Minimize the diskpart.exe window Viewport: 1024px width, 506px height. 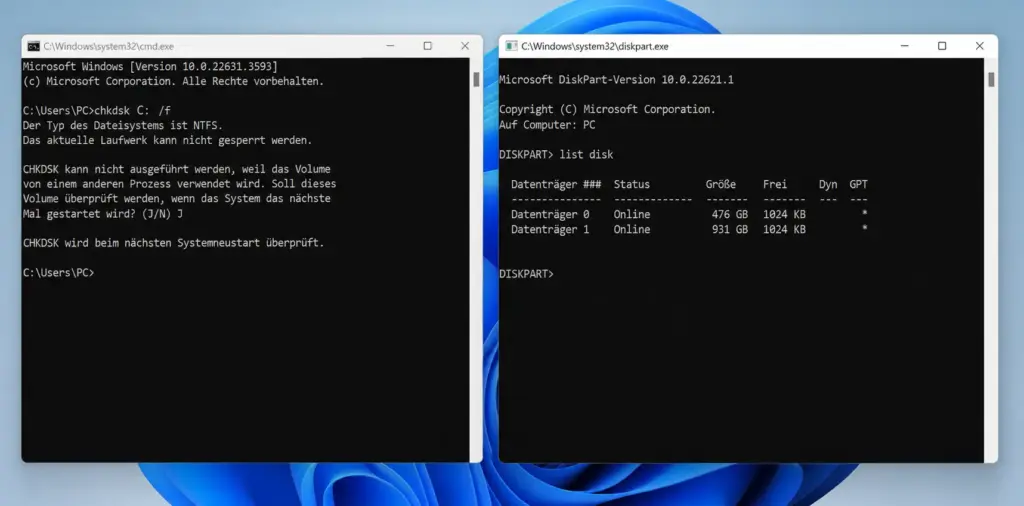point(904,46)
